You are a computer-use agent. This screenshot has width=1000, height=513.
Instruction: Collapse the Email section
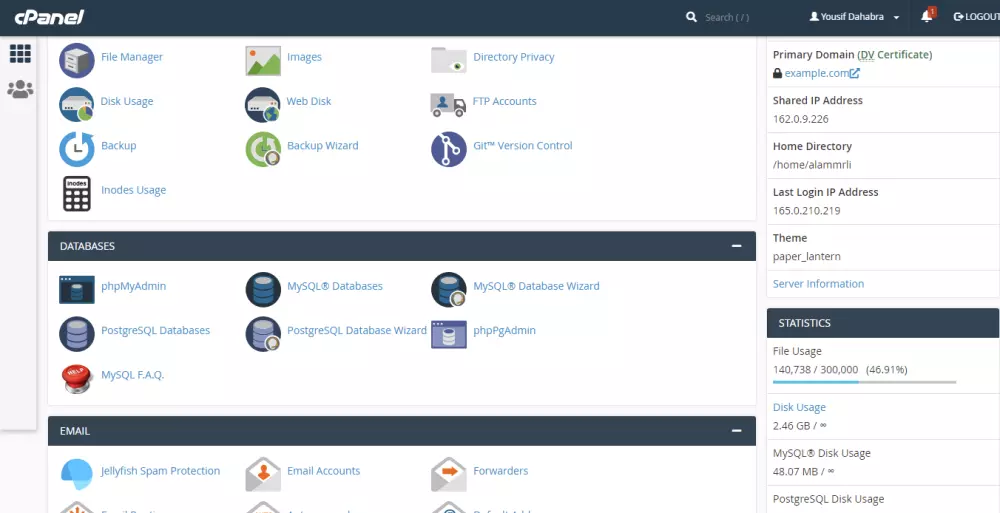[737, 431]
